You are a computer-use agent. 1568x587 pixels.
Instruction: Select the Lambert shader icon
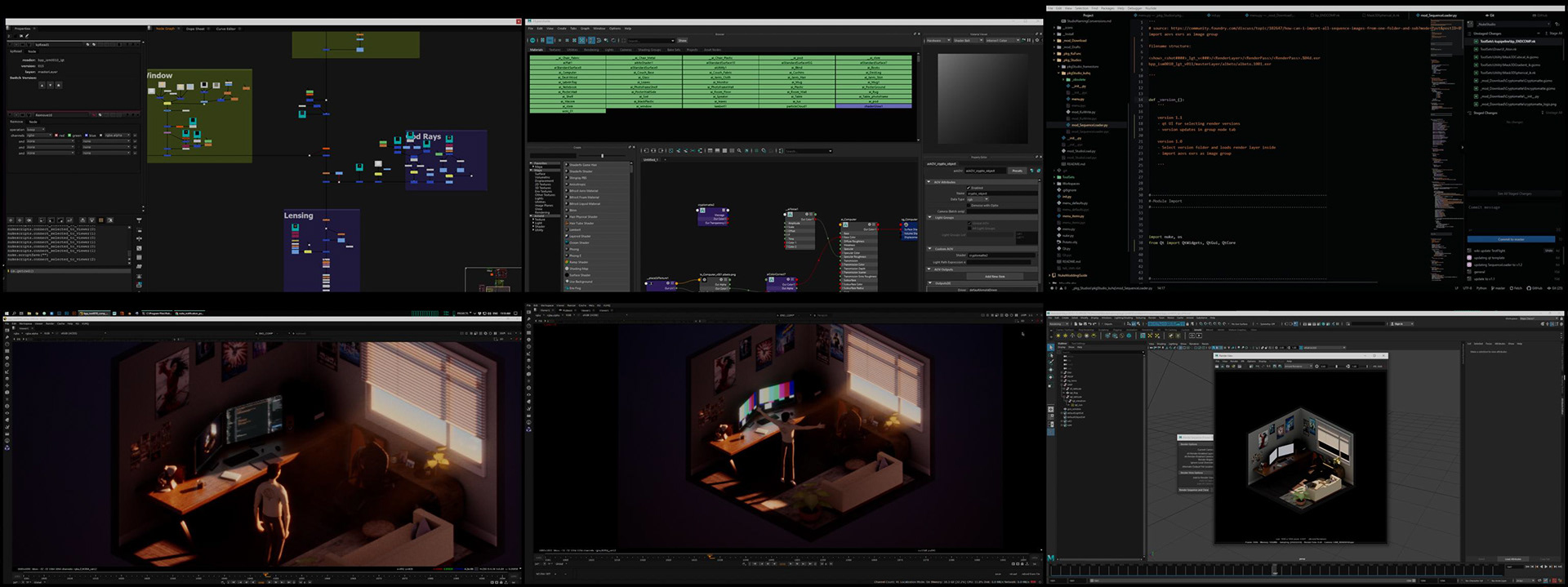568,230
